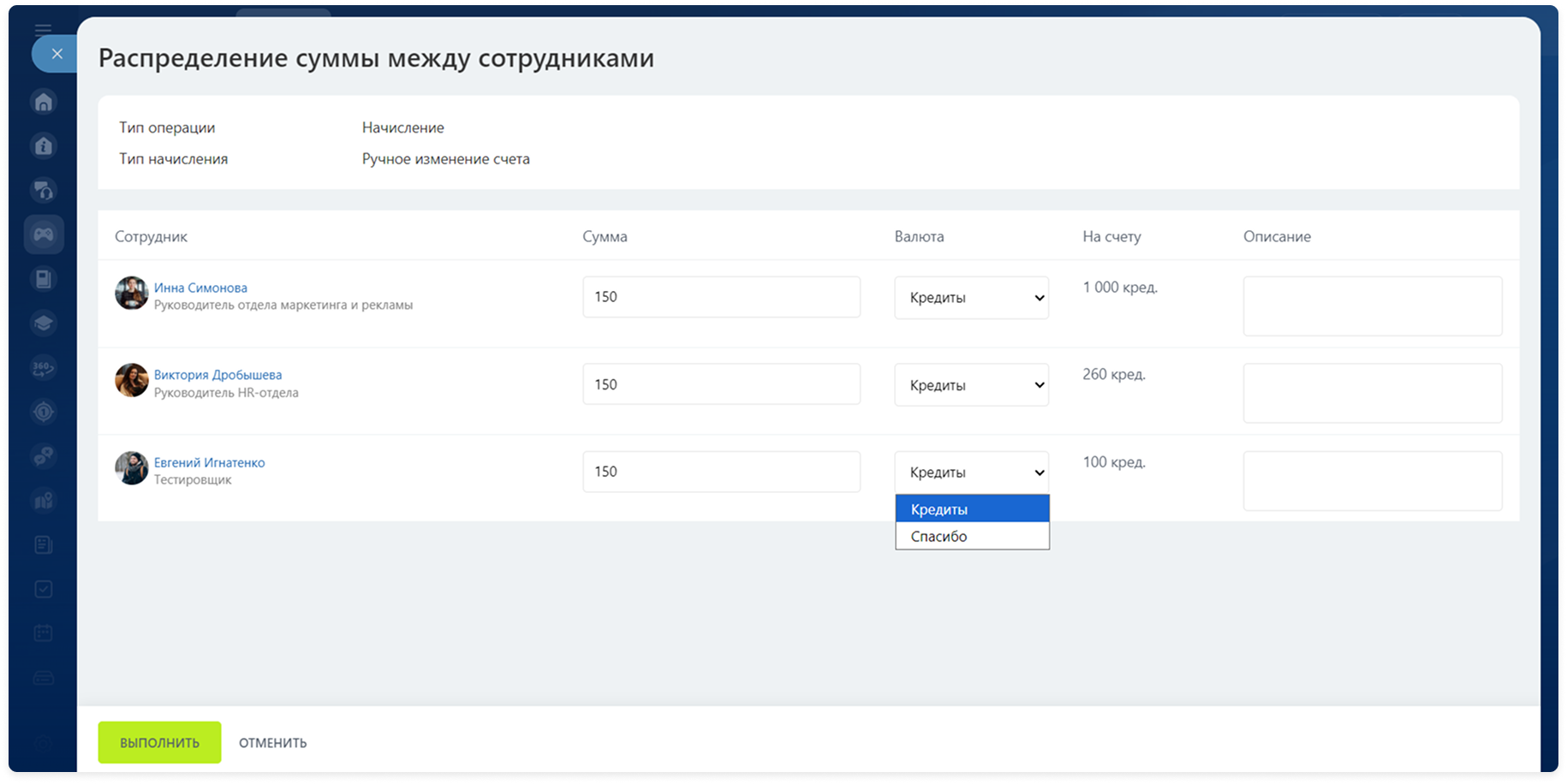This screenshot has height=784, width=1567.
Task: Choose Кредиты option in open list
Action: tap(971, 509)
